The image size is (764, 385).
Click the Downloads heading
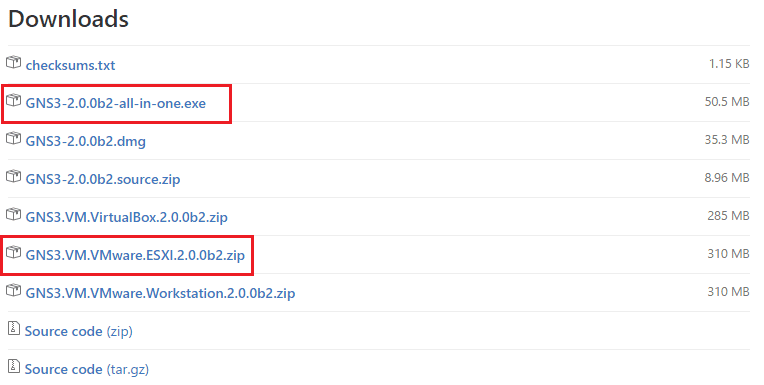(x=68, y=19)
